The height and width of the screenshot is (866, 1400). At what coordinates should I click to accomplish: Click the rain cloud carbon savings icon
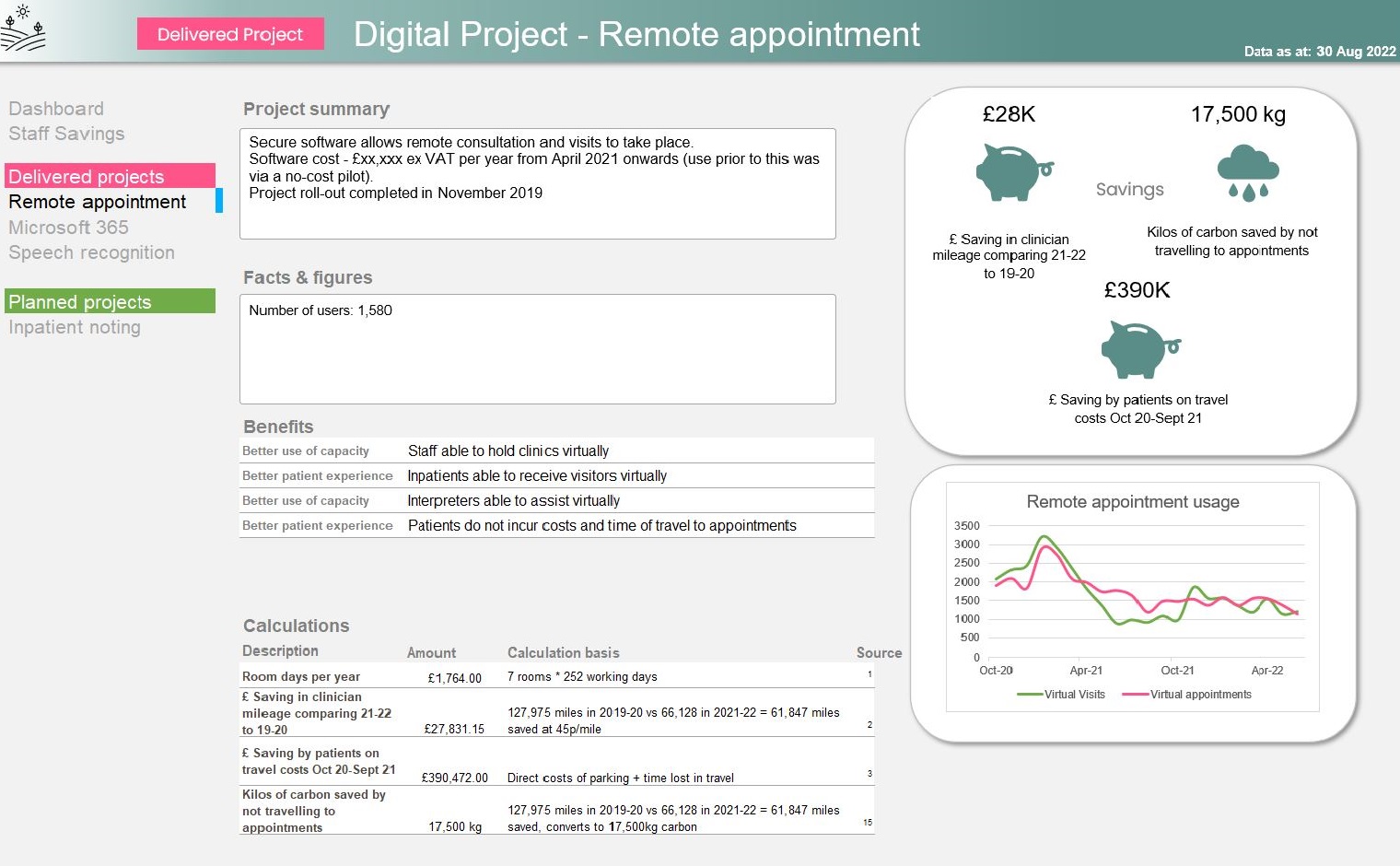click(x=1247, y=171)
